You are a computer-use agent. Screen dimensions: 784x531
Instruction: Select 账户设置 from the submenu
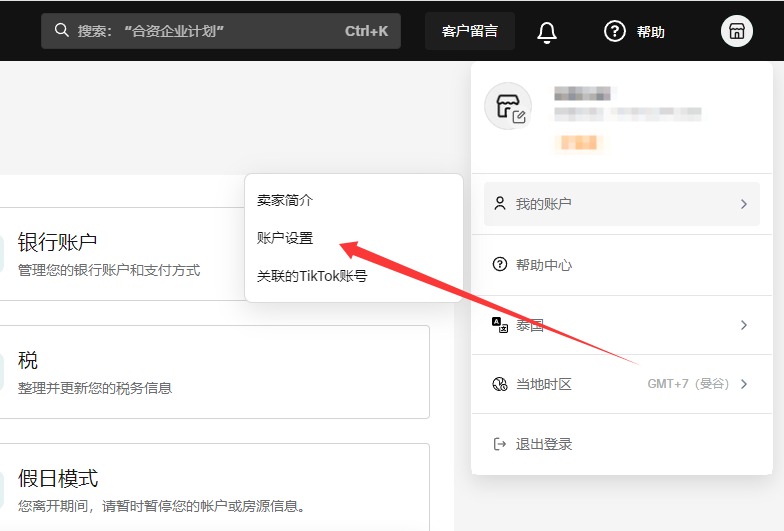(x=285, y=238)
